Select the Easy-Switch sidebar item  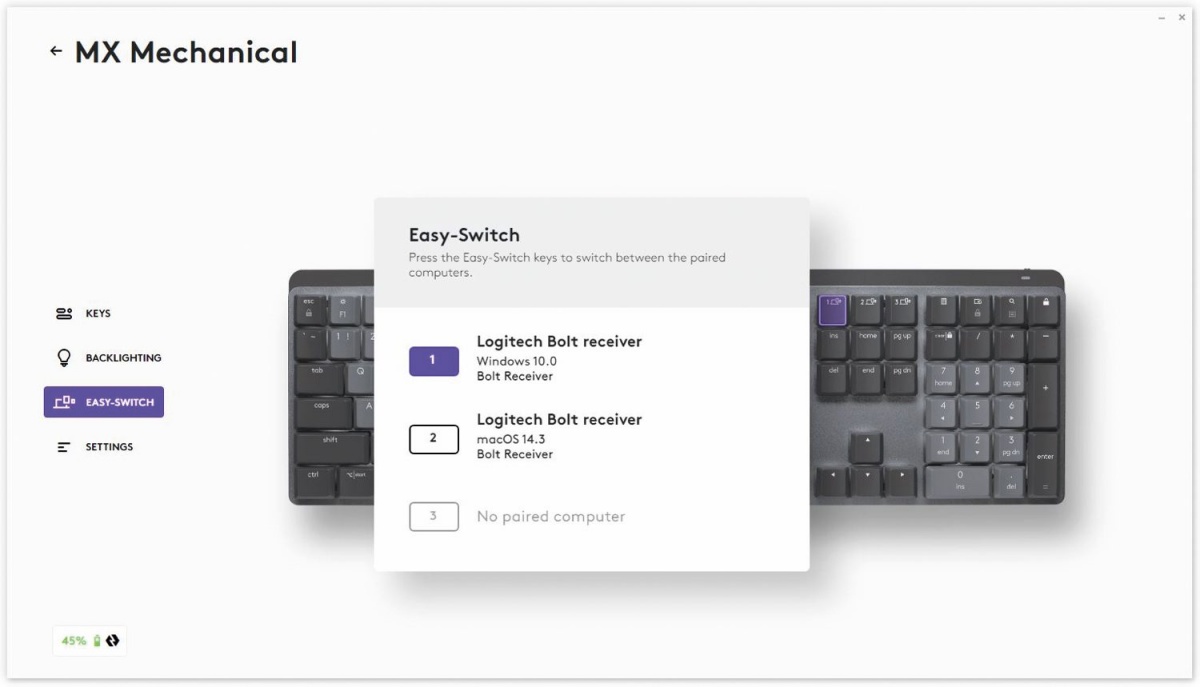tap(104, 402)
